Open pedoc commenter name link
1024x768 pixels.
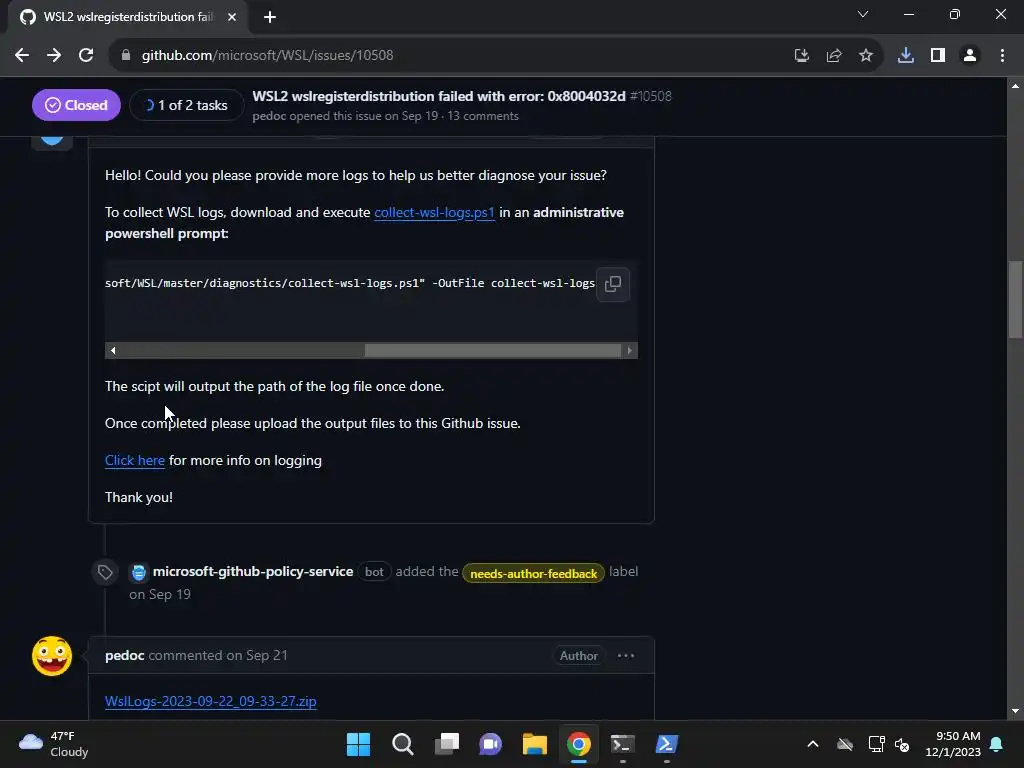pos(125,655)
